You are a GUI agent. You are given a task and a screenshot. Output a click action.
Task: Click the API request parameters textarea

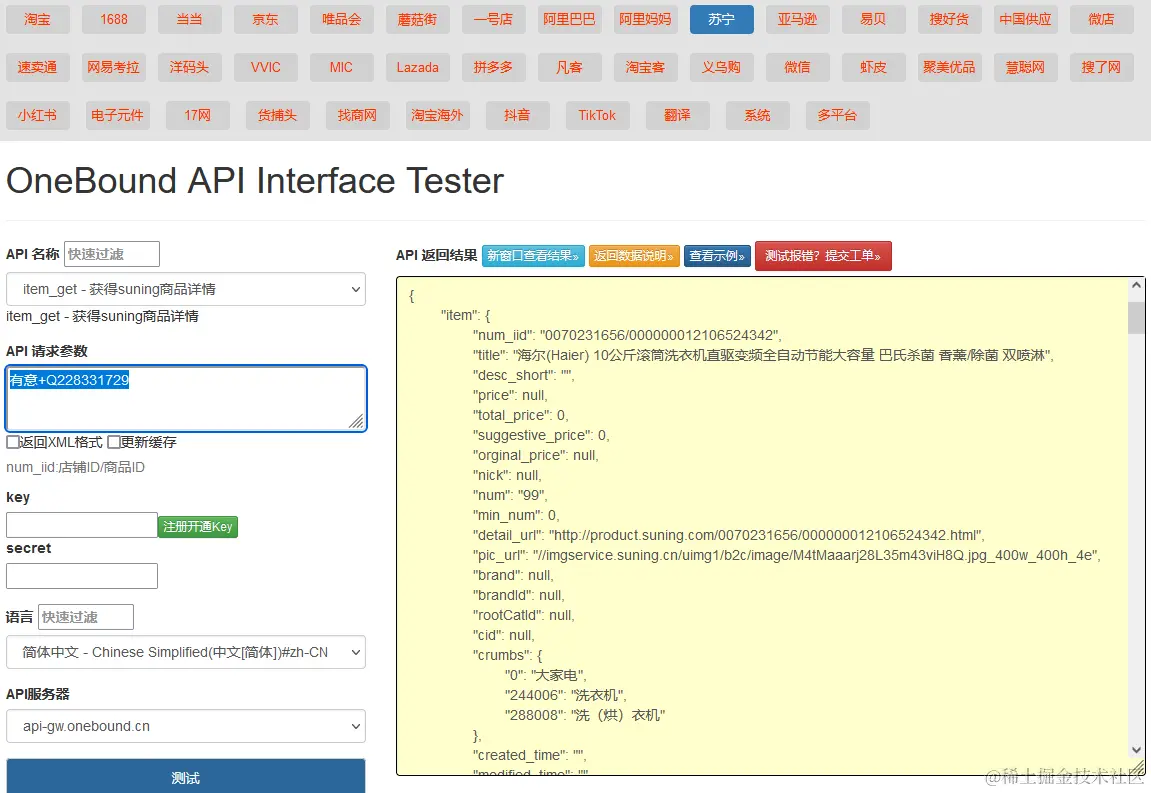pyautogui.click(x=186, y=398)
